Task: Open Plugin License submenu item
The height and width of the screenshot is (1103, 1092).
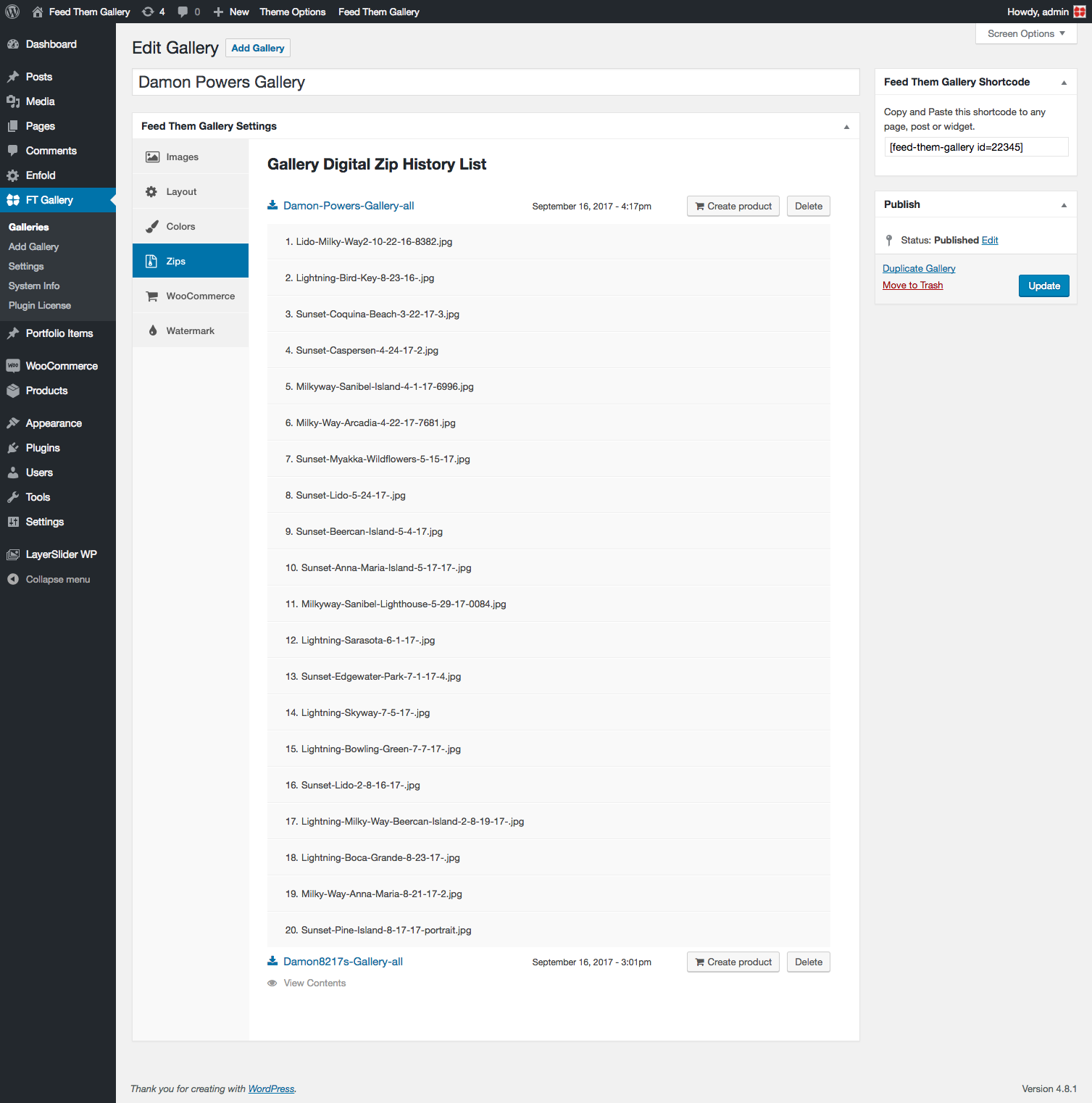Action: tap(40, 305)
